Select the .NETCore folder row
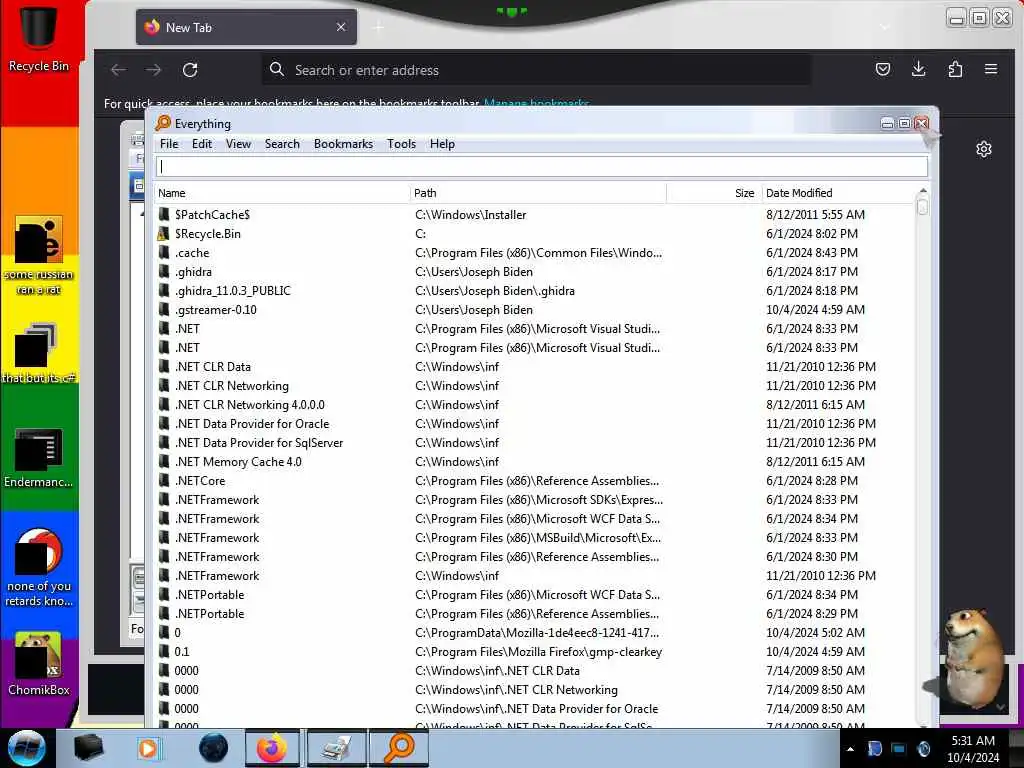 point(536,480)
